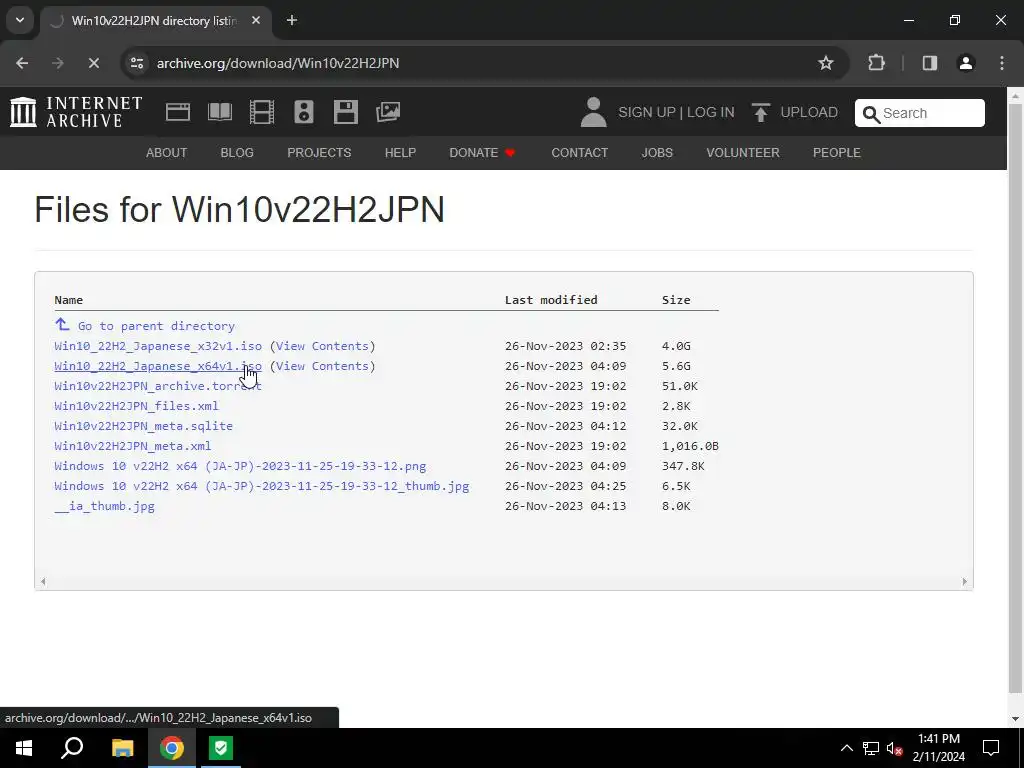This screenshot has width=1024, height=768.
Task: Open the Images media icon
Action: [388, 112]
